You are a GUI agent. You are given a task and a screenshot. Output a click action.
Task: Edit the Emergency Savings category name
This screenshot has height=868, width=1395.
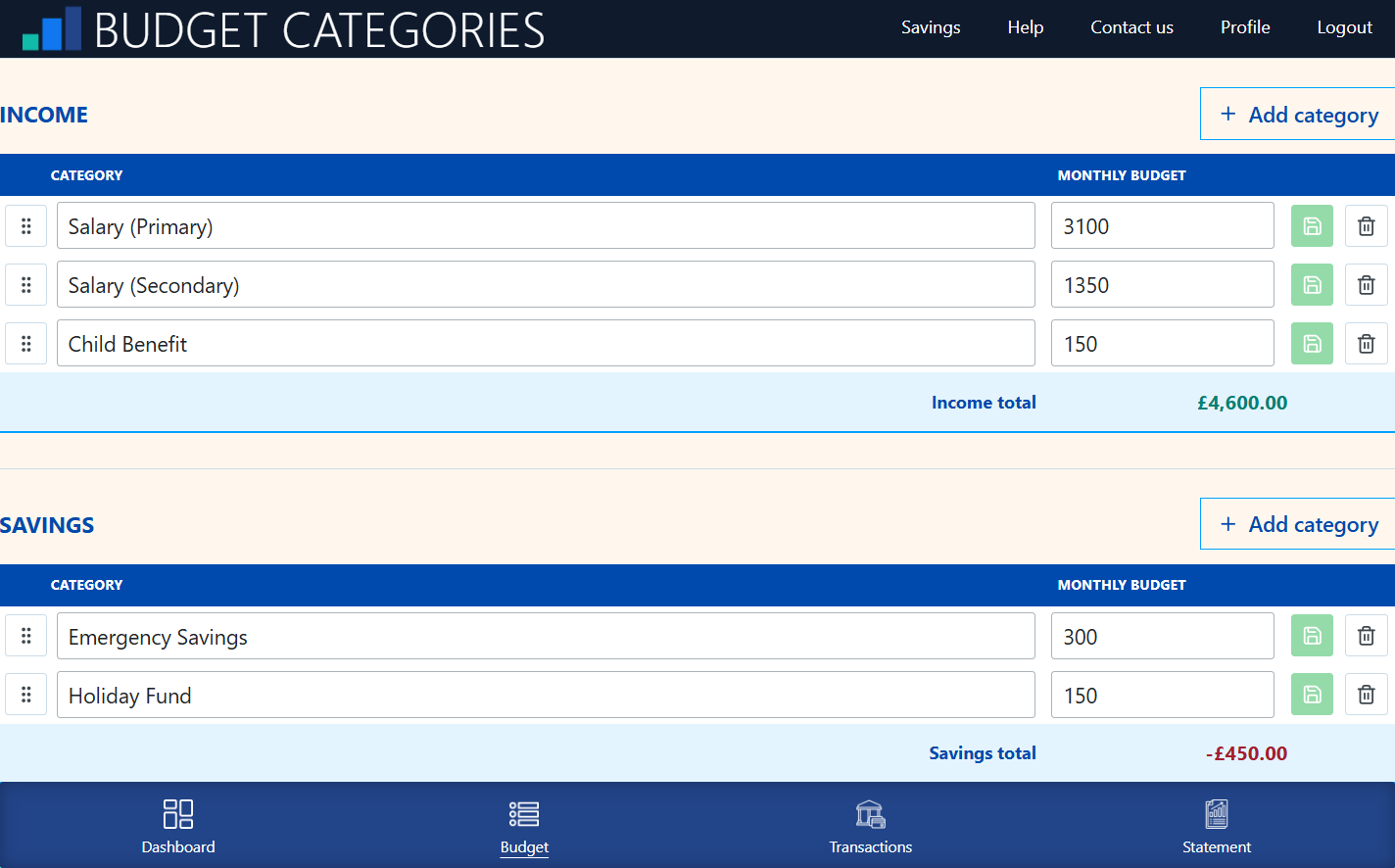(x=546, y=636)
